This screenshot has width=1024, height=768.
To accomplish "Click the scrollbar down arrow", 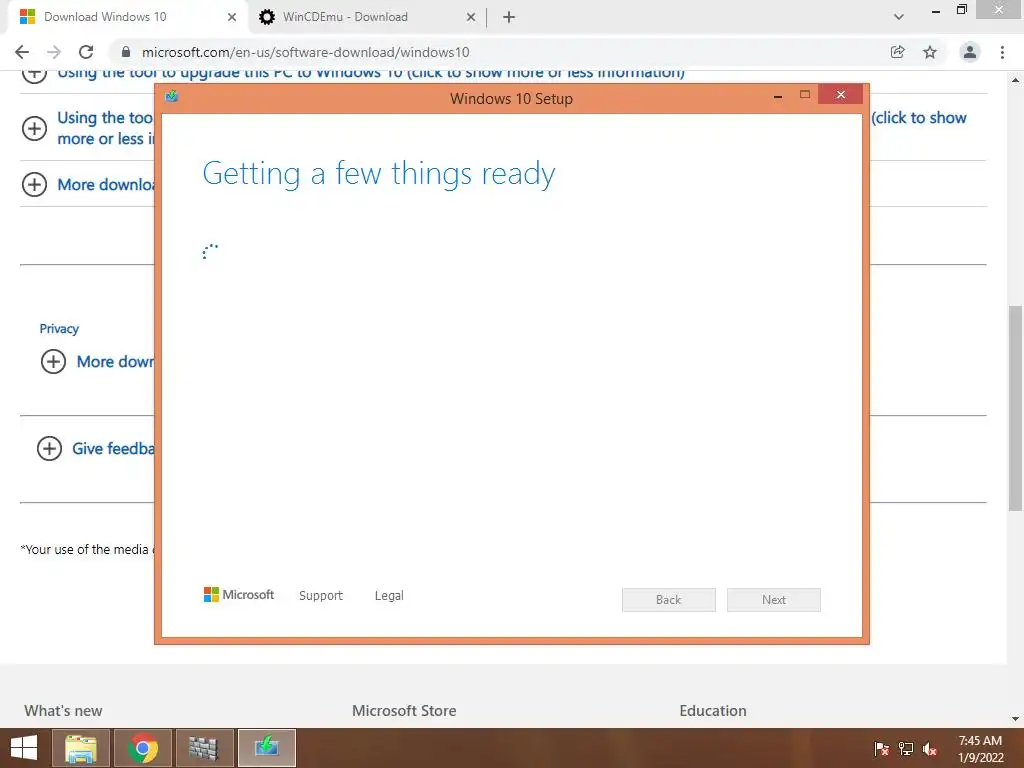I will (x=1016, y=719).
